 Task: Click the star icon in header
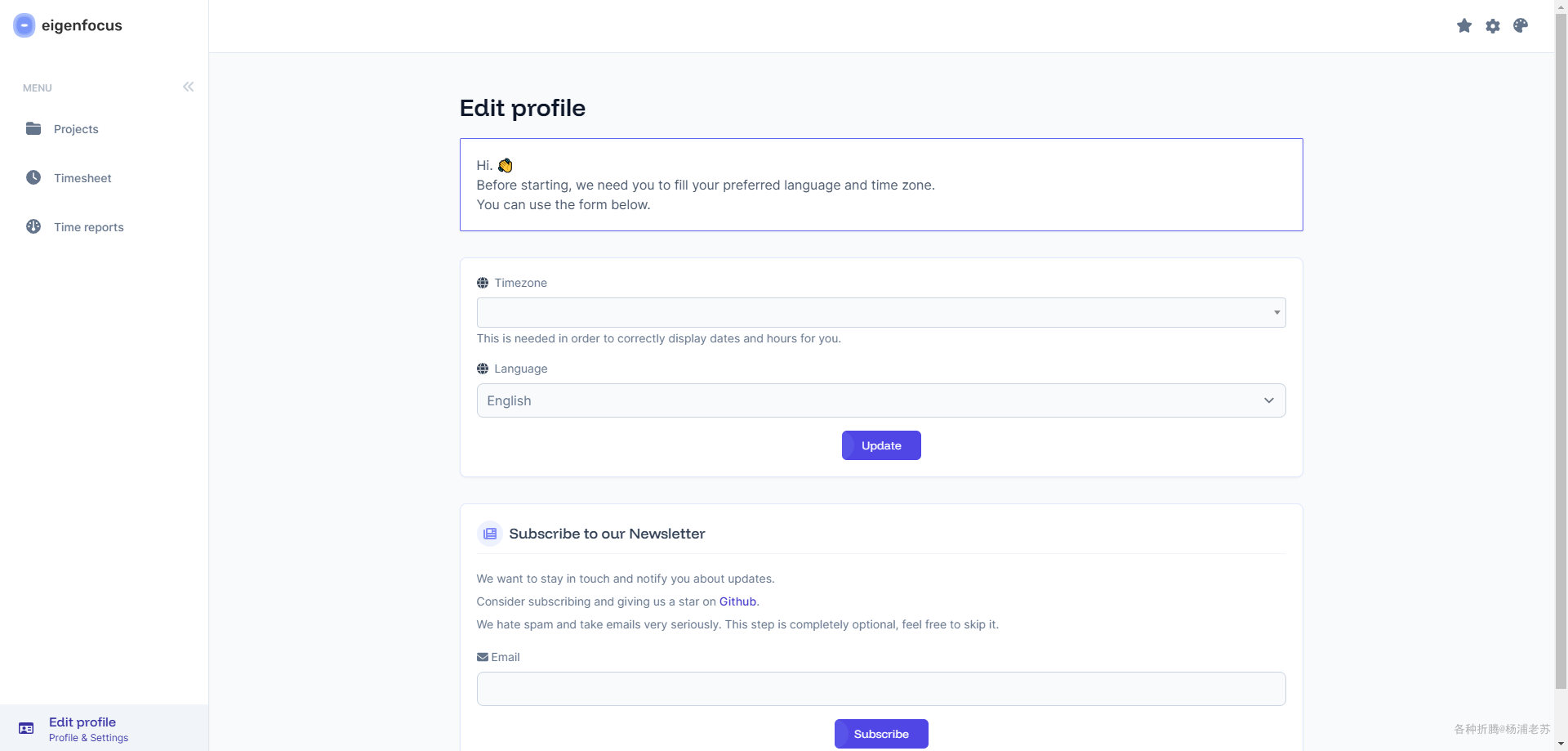click(x=1464, y=26)
